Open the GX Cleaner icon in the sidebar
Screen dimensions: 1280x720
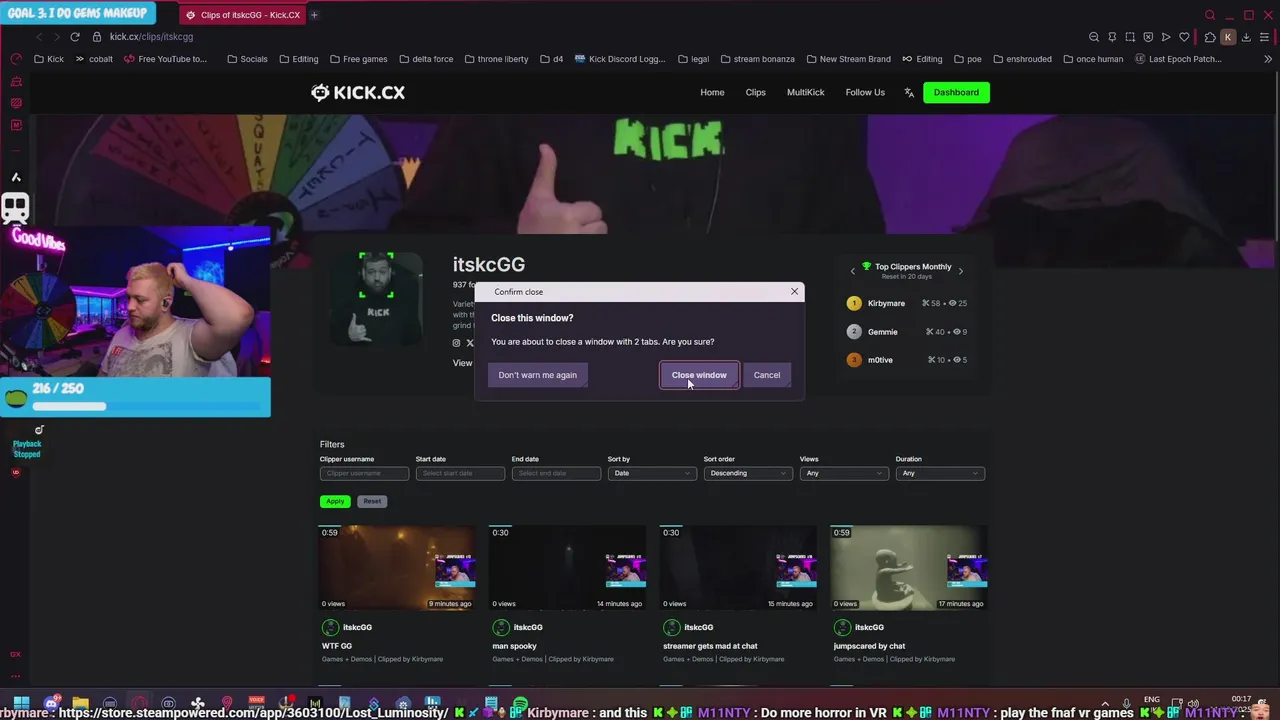[x=16, y=82]
